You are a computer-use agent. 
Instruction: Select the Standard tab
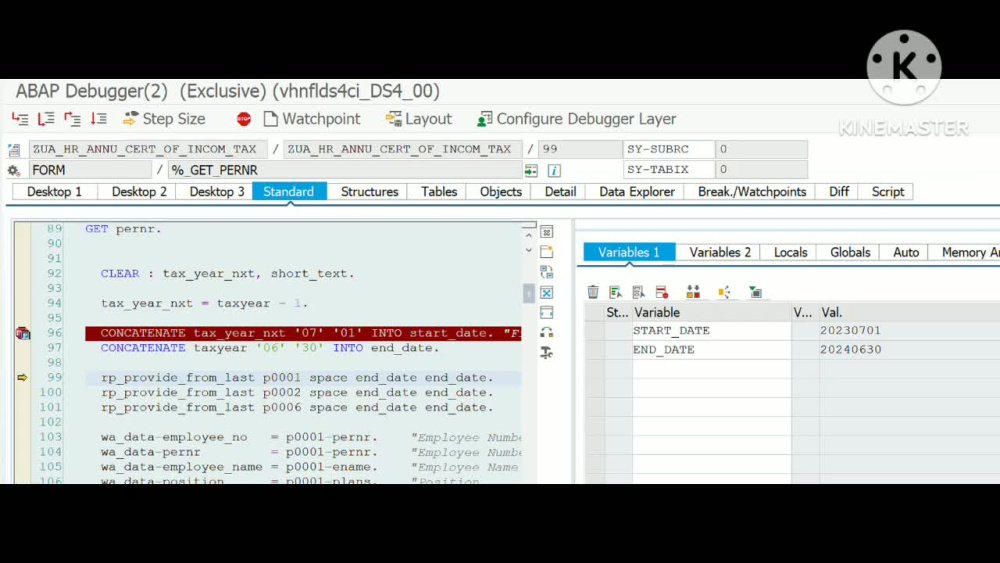click(x=289, y=191)
